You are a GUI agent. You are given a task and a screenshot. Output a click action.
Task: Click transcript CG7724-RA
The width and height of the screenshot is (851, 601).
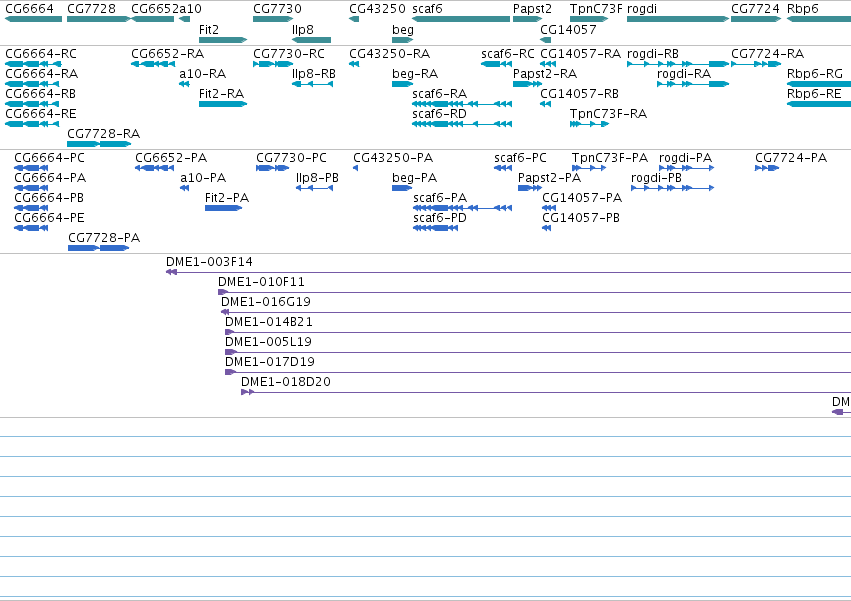click(x=767, y=54)
